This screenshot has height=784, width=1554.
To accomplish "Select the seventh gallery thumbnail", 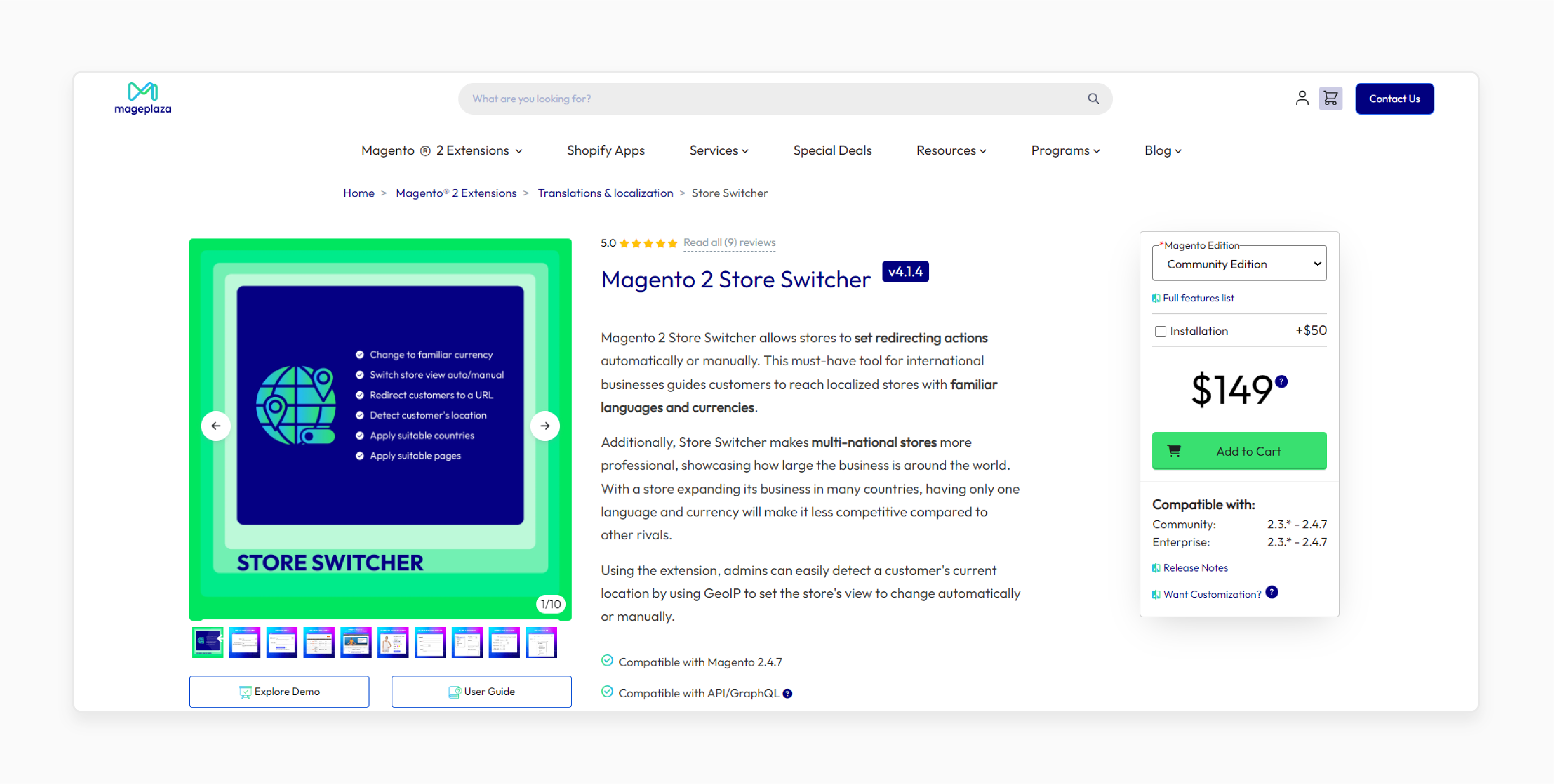I will coord(429,642).
